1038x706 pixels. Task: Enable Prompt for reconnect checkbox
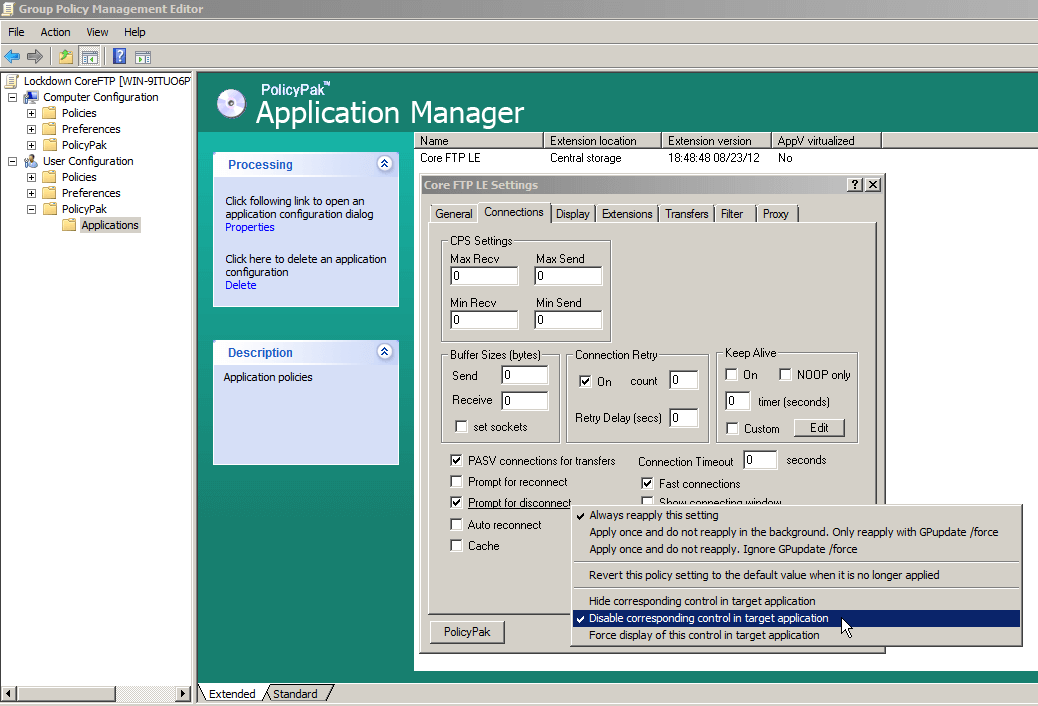tap(456, 481)
